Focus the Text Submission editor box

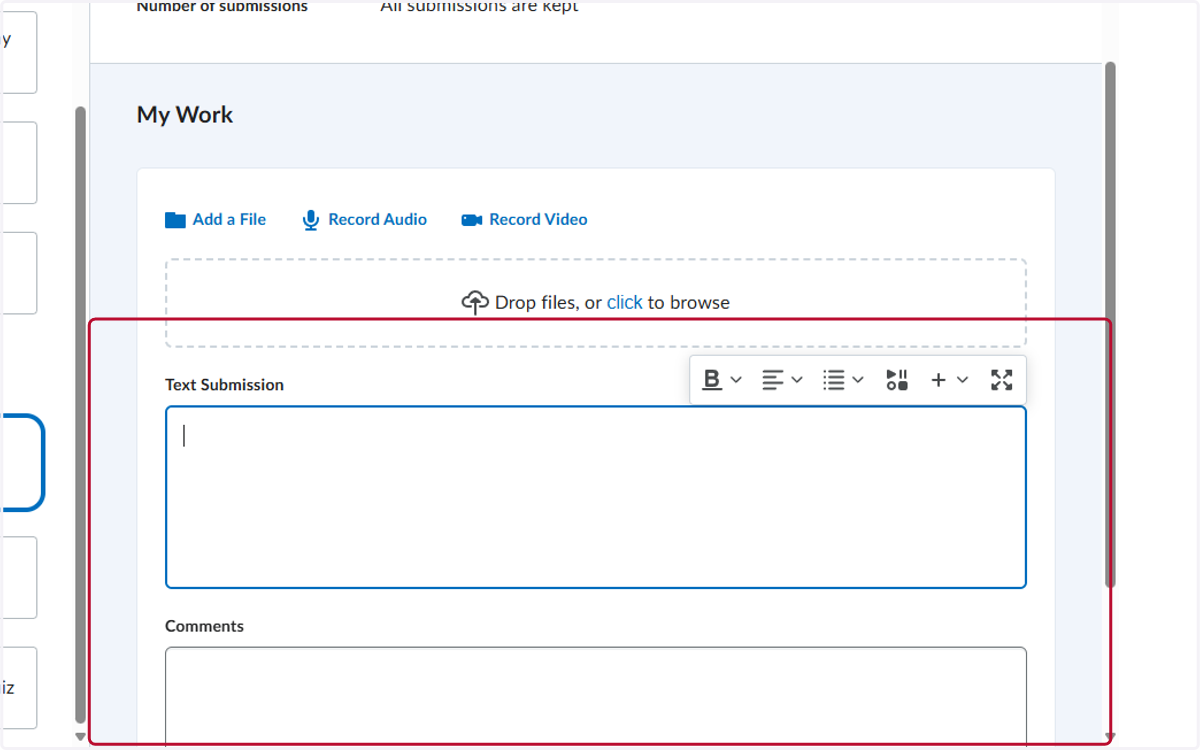596,497
